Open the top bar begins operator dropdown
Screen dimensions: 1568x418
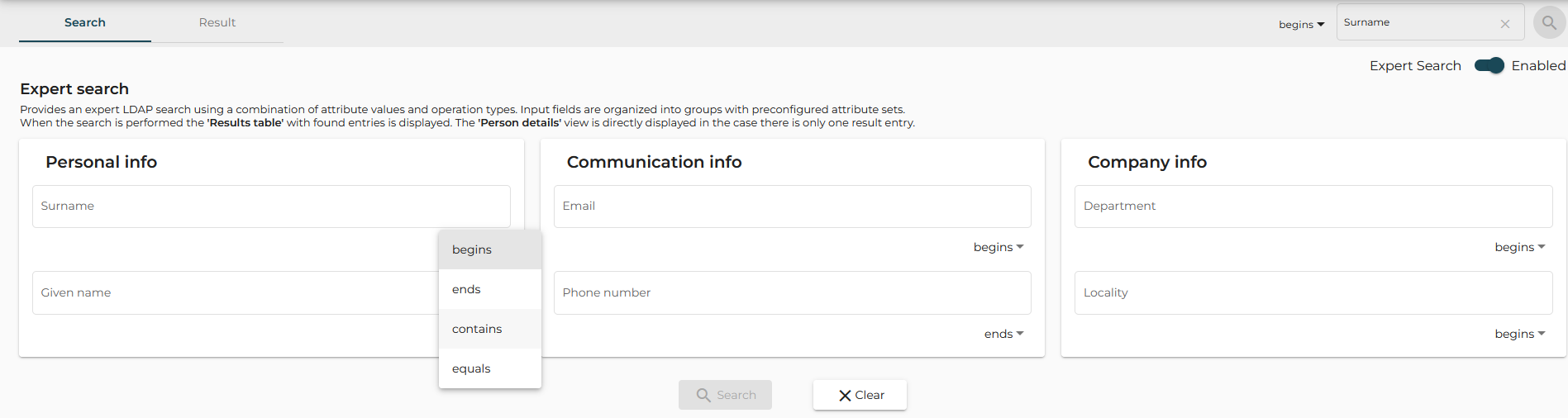[1301, 25]
